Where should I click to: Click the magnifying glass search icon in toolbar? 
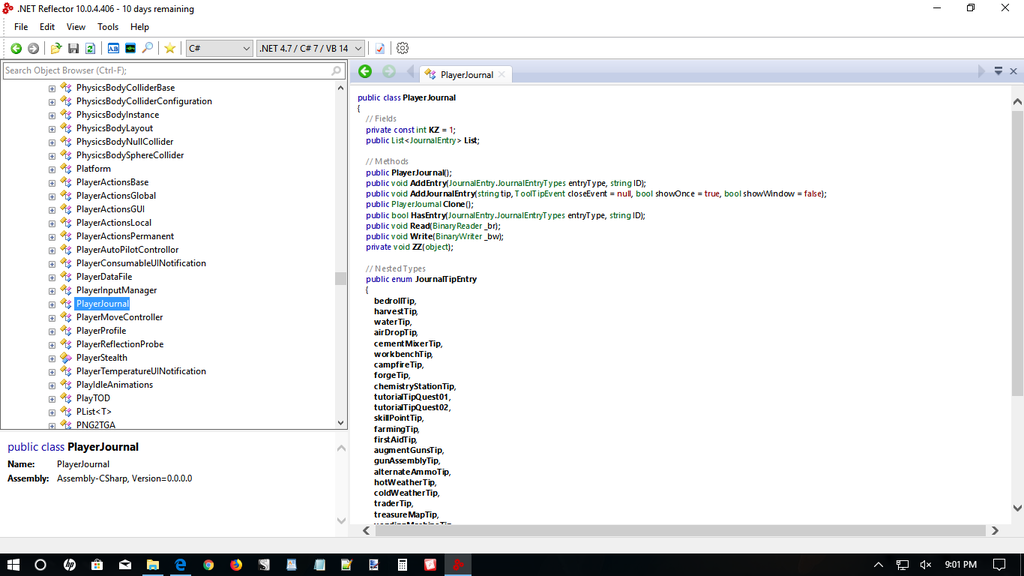click(148, 48)
